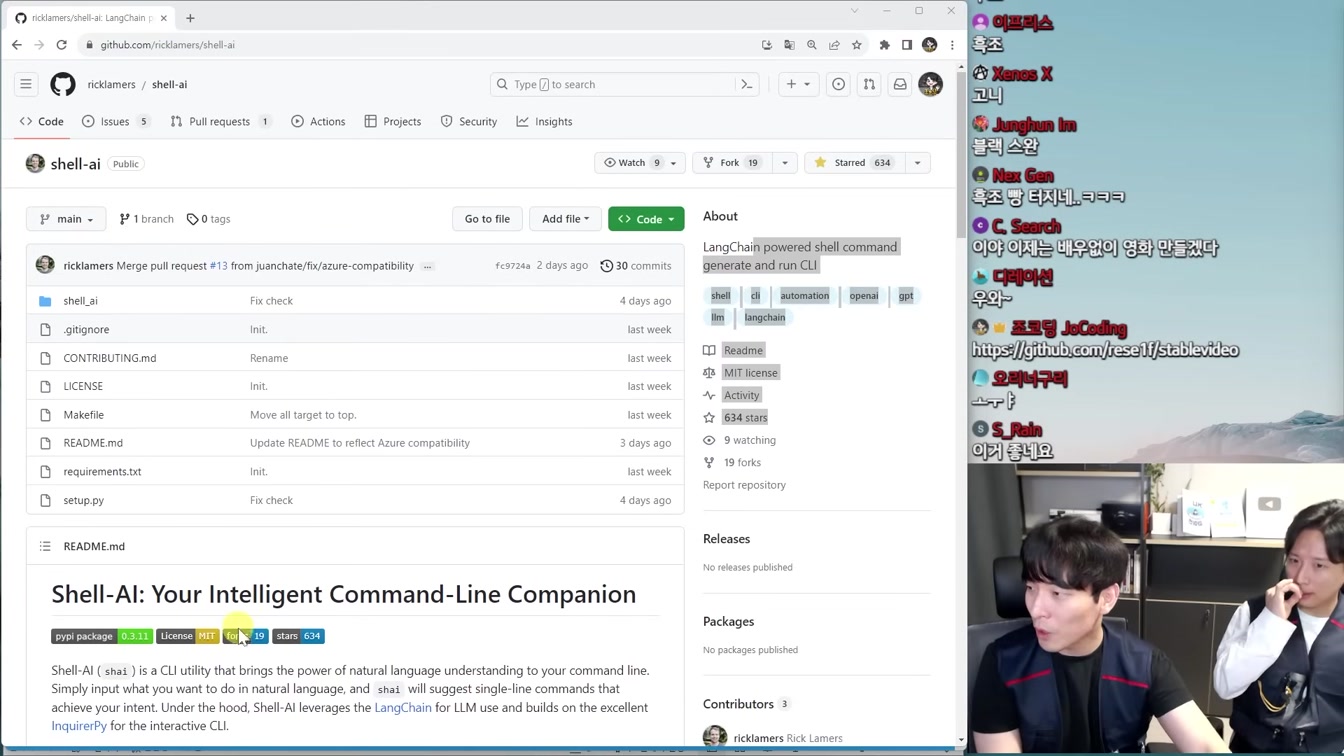Open the Security tab
The height and width of the screenshot is (756, 1344).
click(x=469, y=121)
